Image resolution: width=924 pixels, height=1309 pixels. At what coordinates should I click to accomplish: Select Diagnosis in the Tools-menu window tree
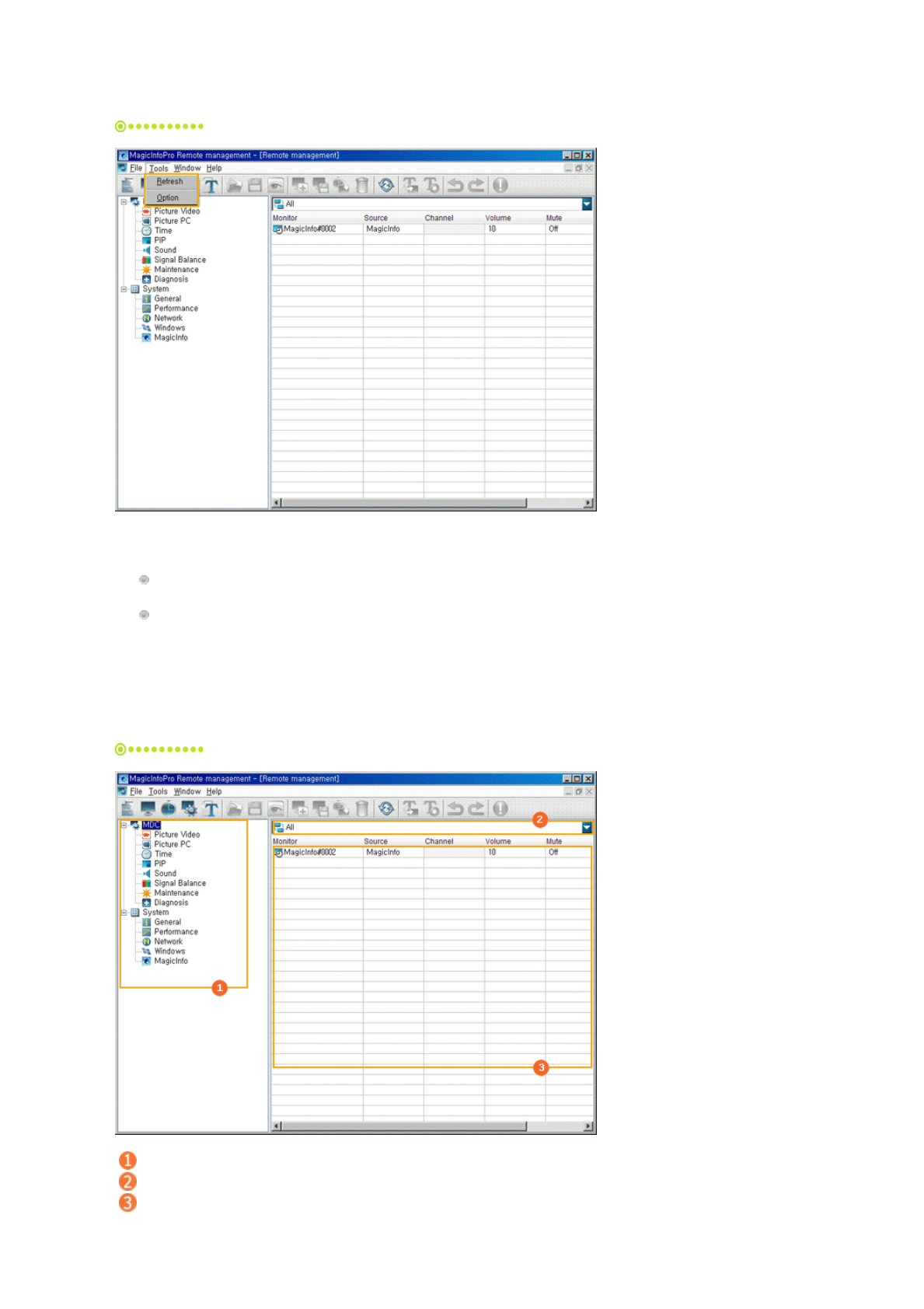pos(171,279)
